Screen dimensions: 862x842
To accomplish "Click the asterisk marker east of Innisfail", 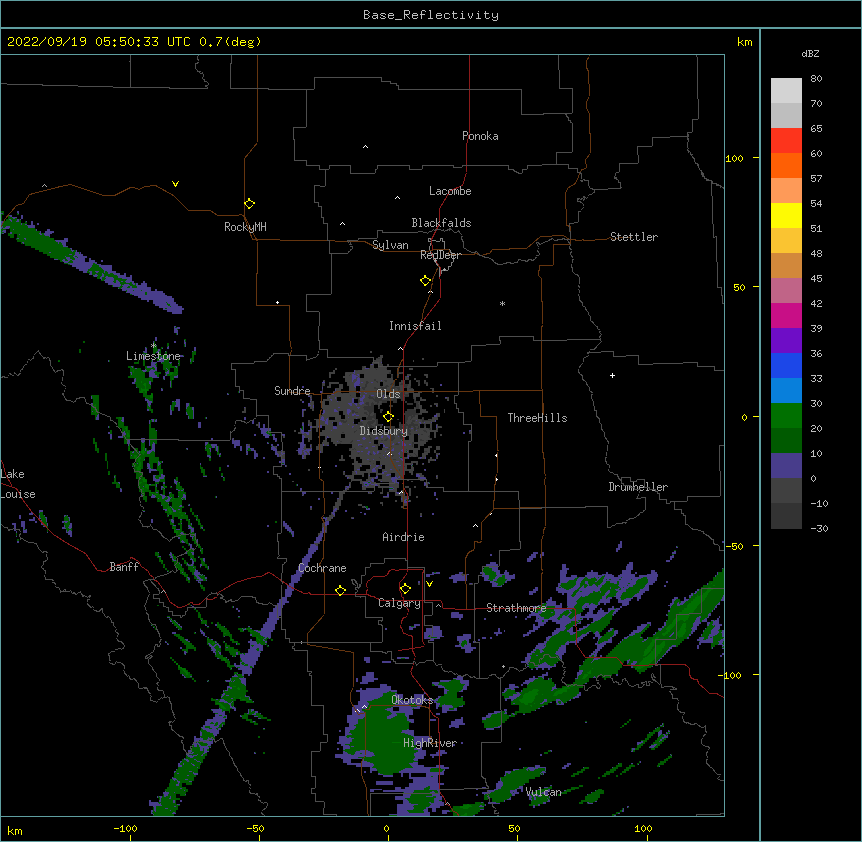I will pos(502,303).
